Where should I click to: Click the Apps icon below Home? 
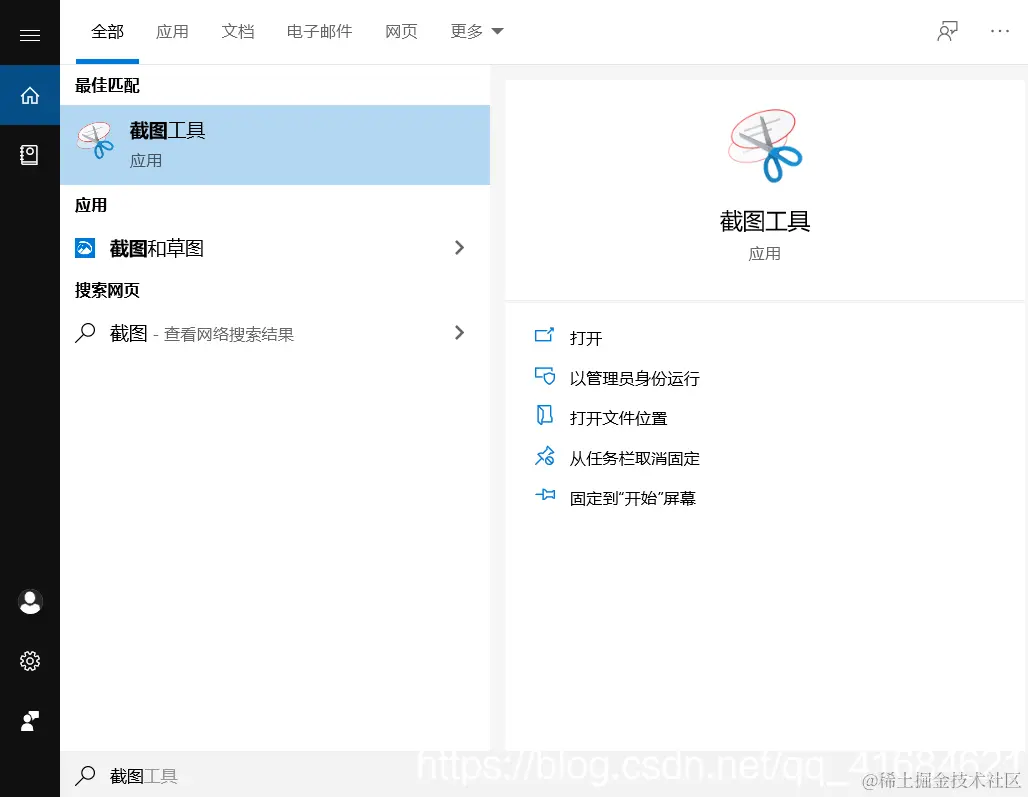coord(29,155)
